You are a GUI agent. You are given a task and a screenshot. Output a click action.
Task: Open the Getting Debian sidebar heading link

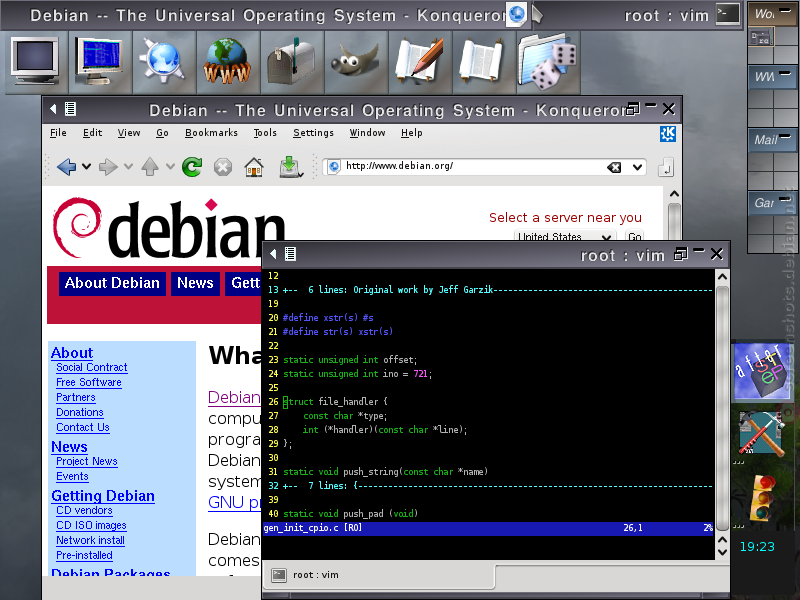pos(103,496)
